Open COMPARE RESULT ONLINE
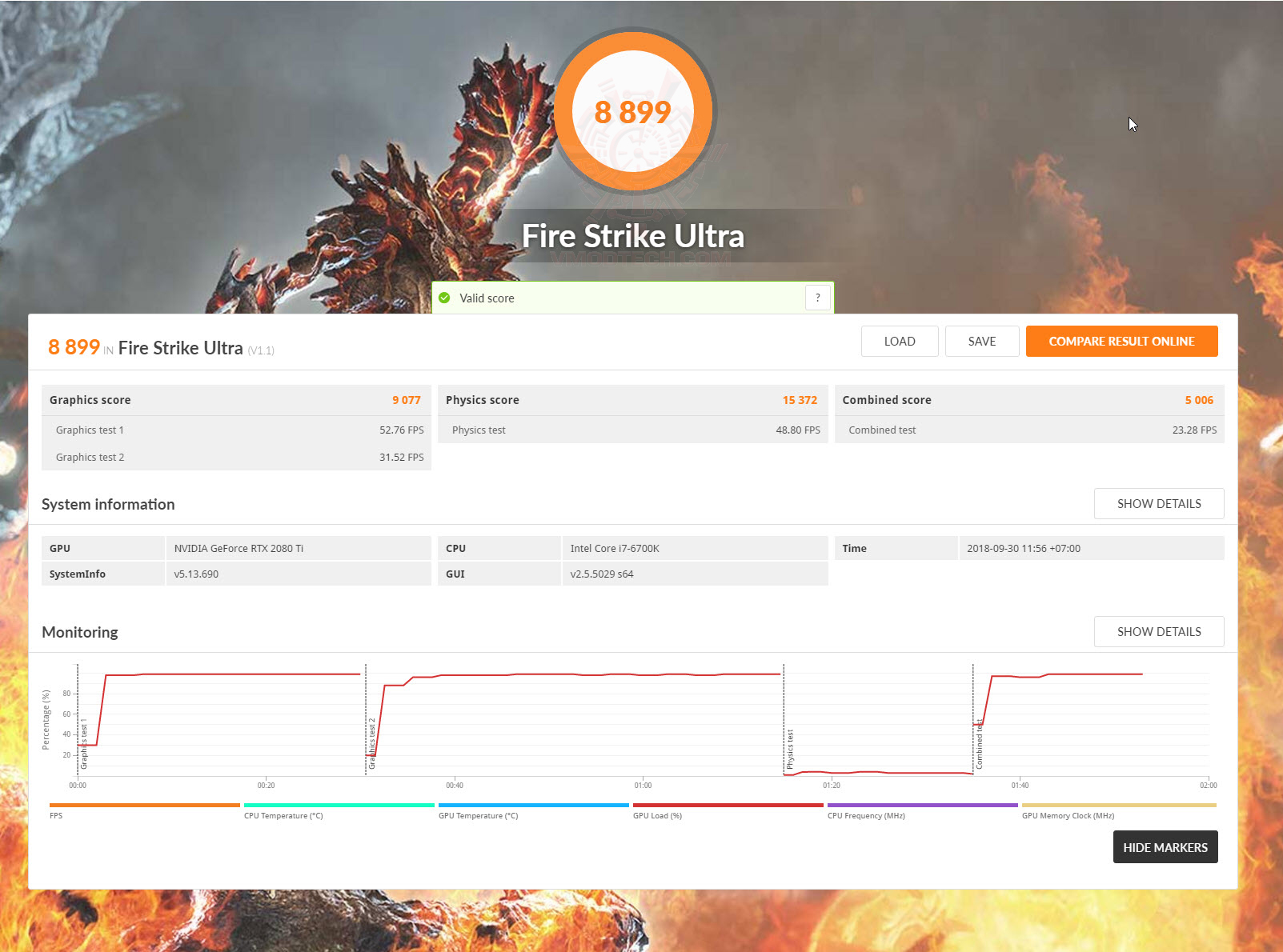The width and height of the screenshot is (1283, 952). pyautogui.click(x=1121, y=341)
